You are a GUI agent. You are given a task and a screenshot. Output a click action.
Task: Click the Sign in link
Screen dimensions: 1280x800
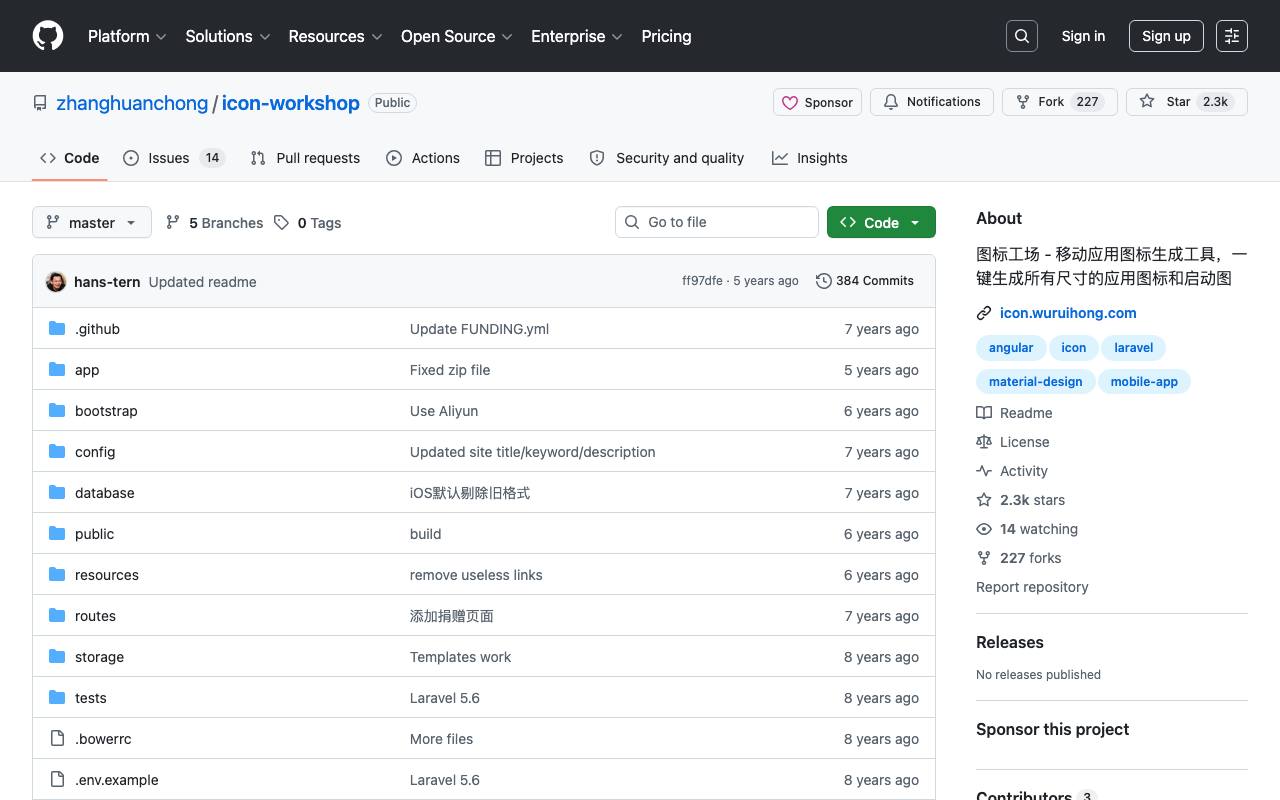click(x=1083, y=36)
